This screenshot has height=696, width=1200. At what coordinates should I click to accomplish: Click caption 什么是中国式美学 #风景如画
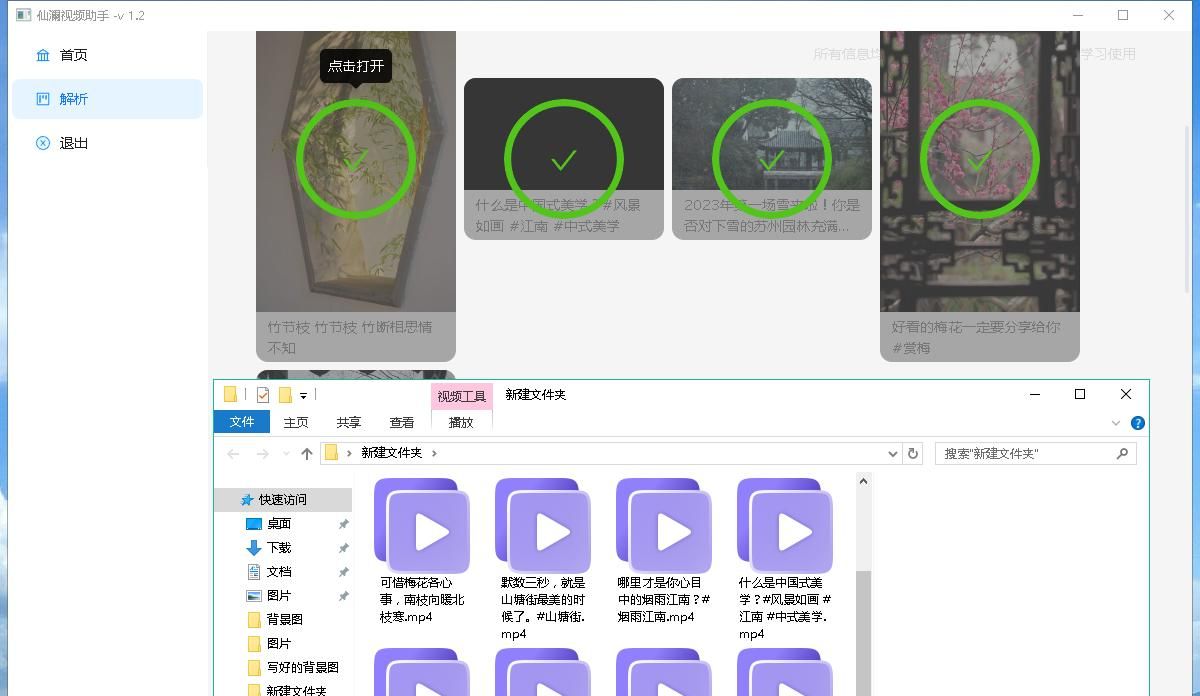558,215
